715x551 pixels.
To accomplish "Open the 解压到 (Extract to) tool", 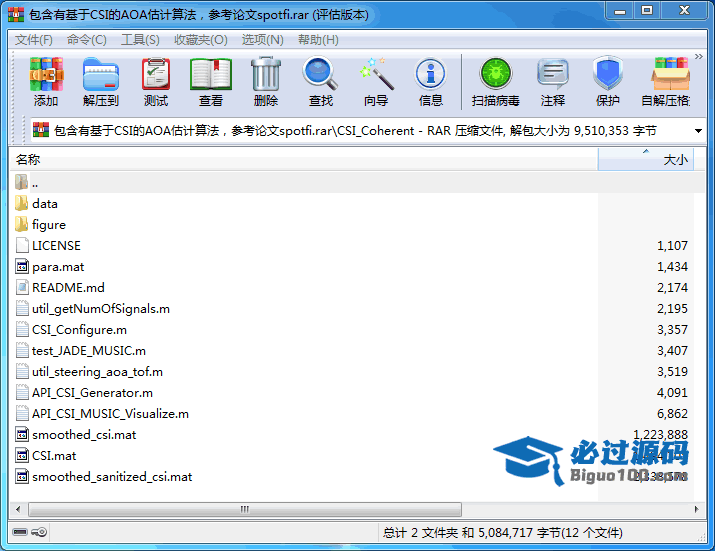I will [x=101, y=82].
